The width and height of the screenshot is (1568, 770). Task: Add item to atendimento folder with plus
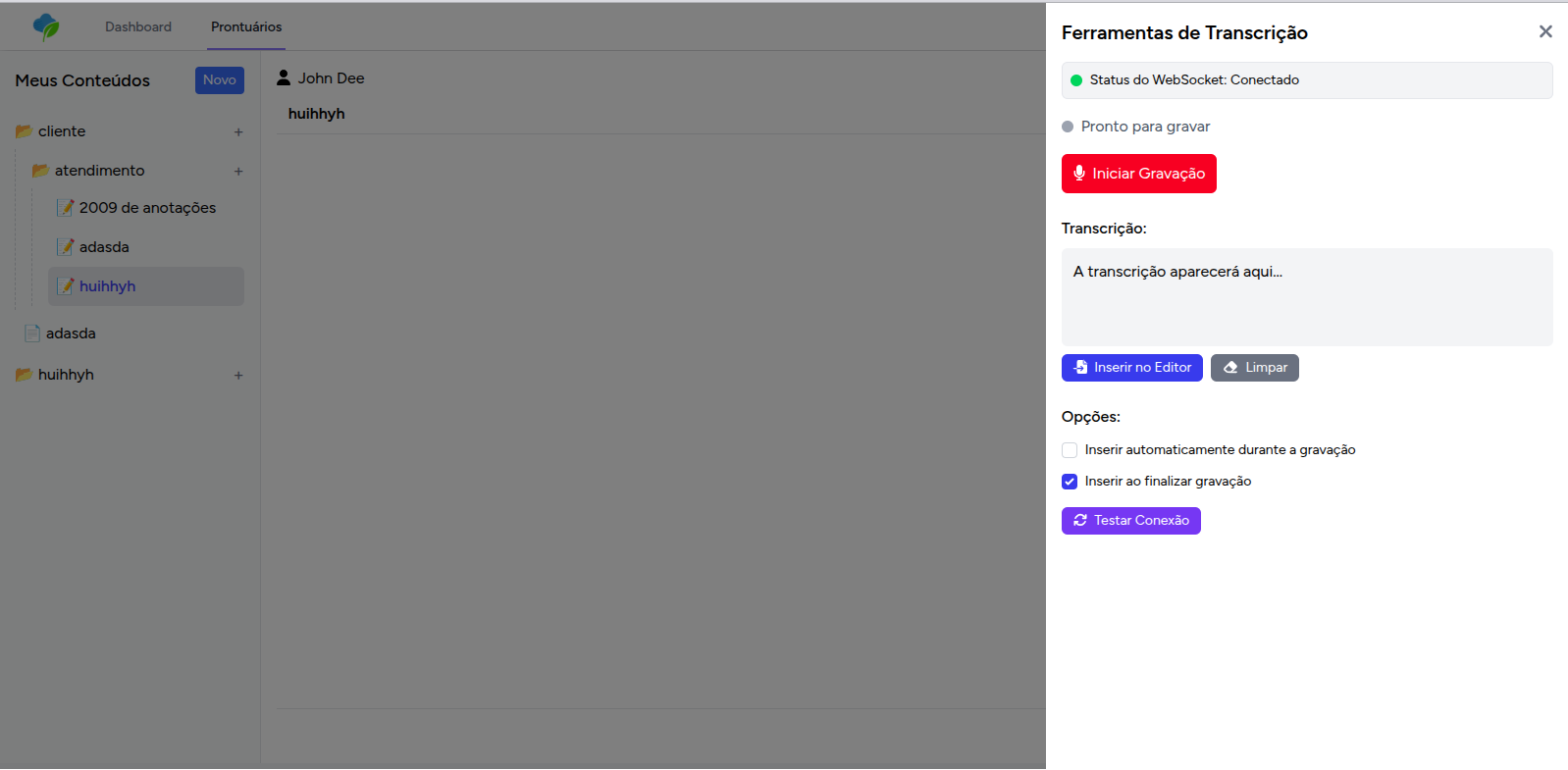tap(238, 171)
